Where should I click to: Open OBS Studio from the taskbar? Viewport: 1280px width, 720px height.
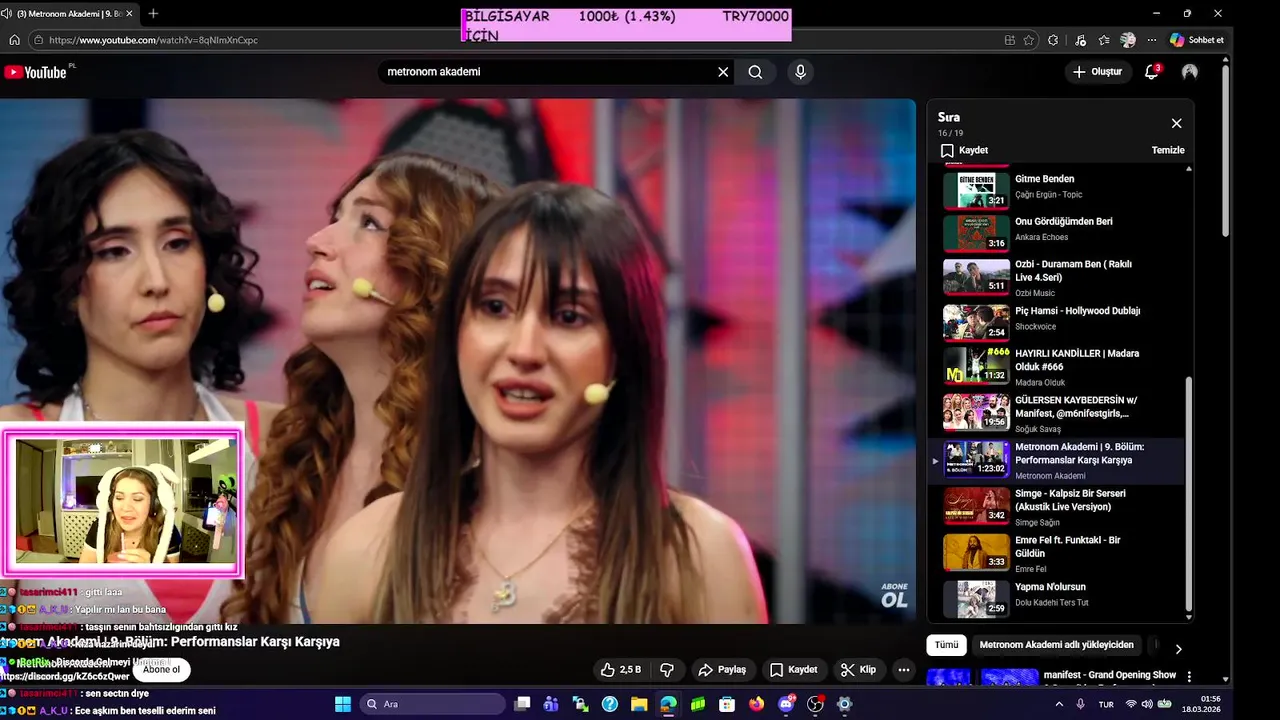coord(815,704)
